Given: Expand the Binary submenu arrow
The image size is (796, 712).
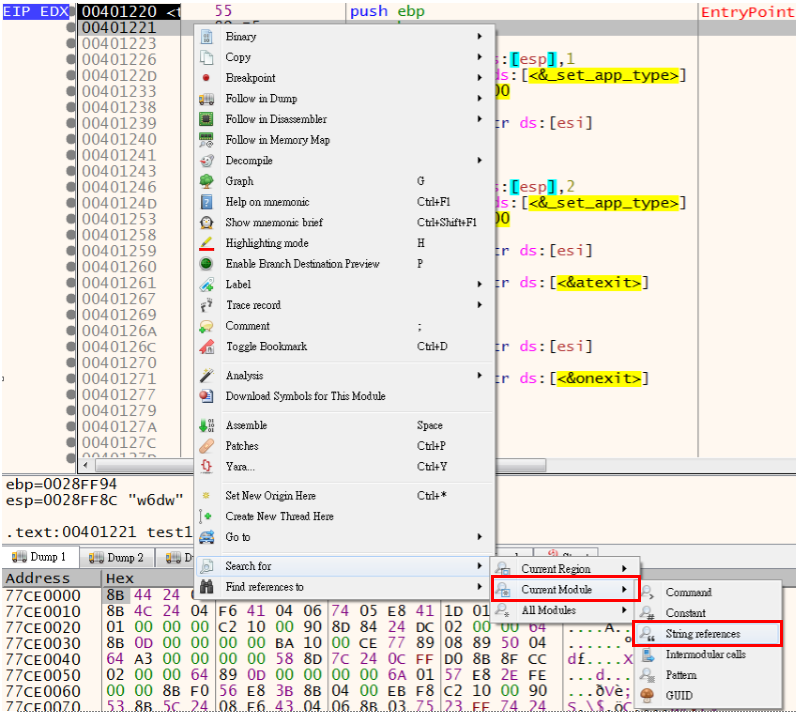Looking at the screenshot, I should coord(479,37).
